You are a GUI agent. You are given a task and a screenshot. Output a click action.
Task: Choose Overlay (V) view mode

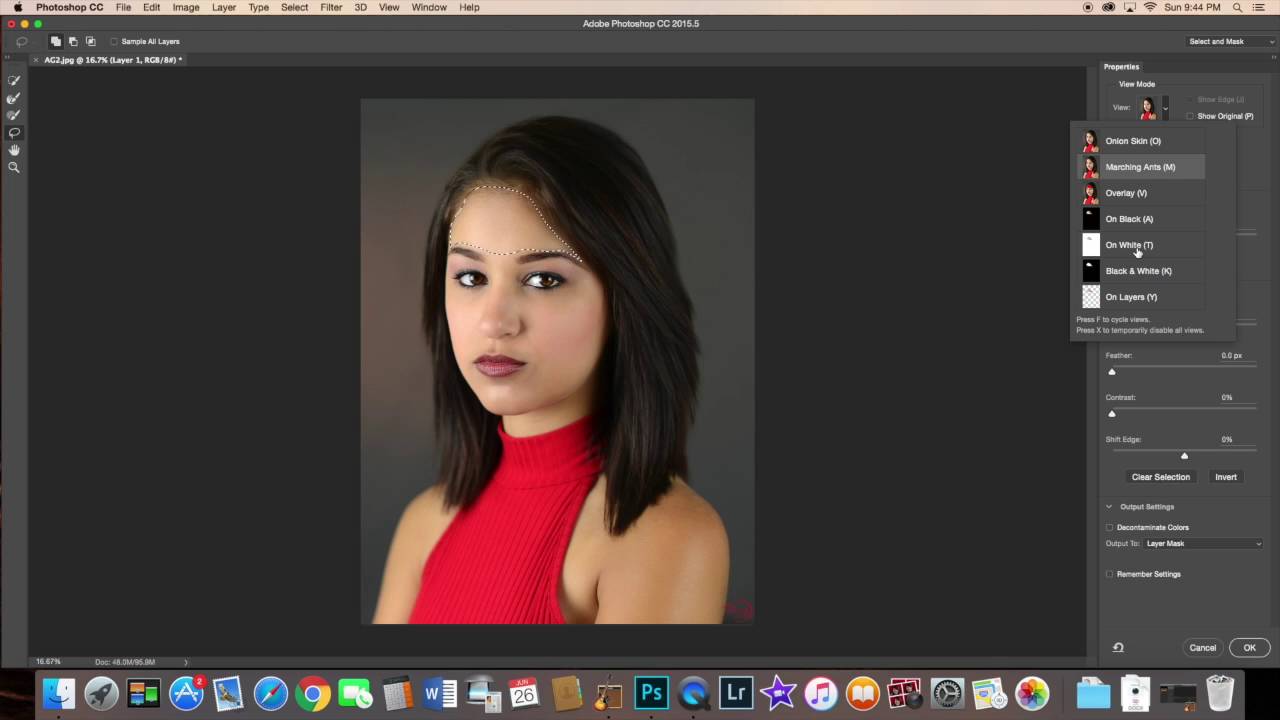[1141, 193]
